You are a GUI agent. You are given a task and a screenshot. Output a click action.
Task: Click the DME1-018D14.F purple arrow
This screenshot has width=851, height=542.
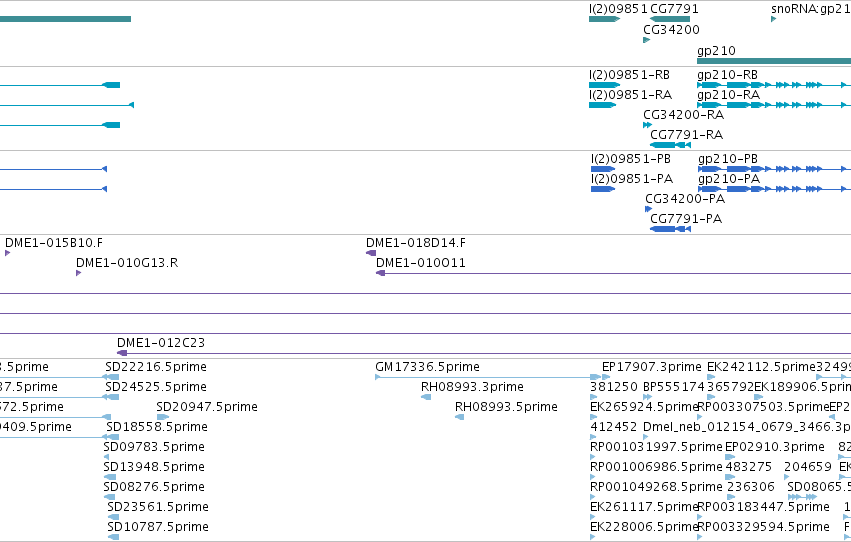click(371, 253)
